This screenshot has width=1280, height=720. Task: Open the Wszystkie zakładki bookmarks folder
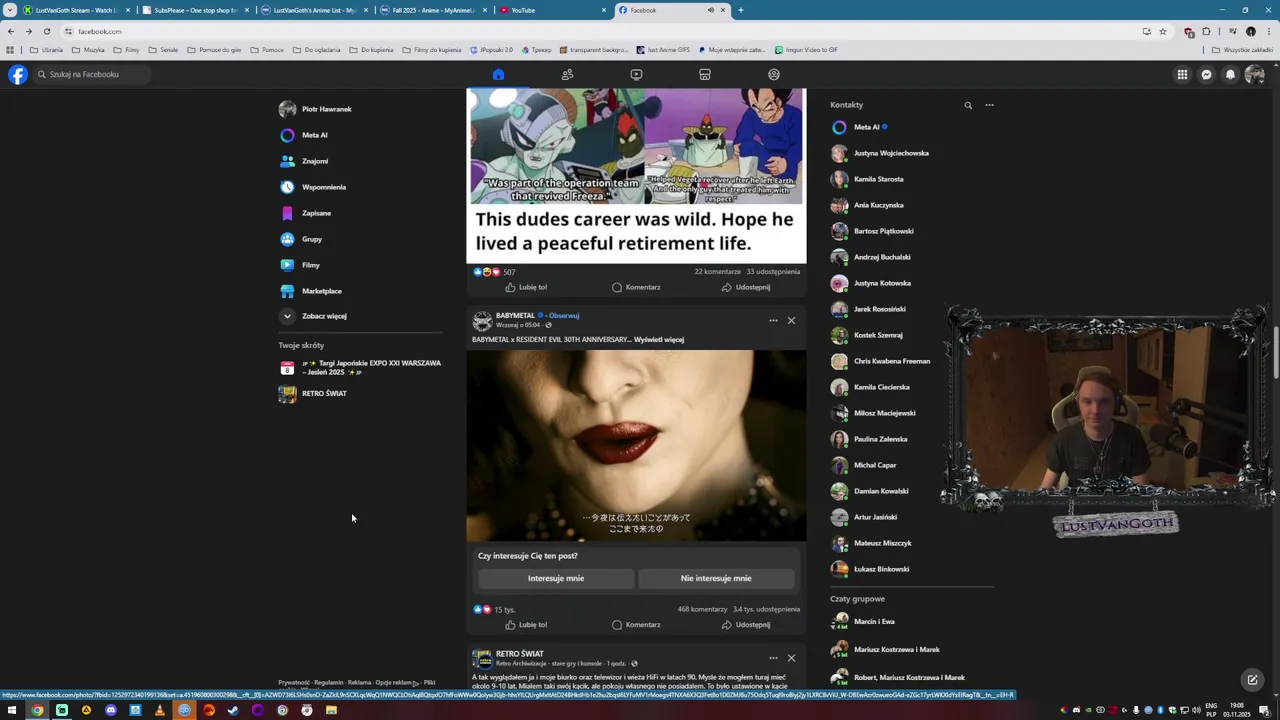[x=1243, y=50]
